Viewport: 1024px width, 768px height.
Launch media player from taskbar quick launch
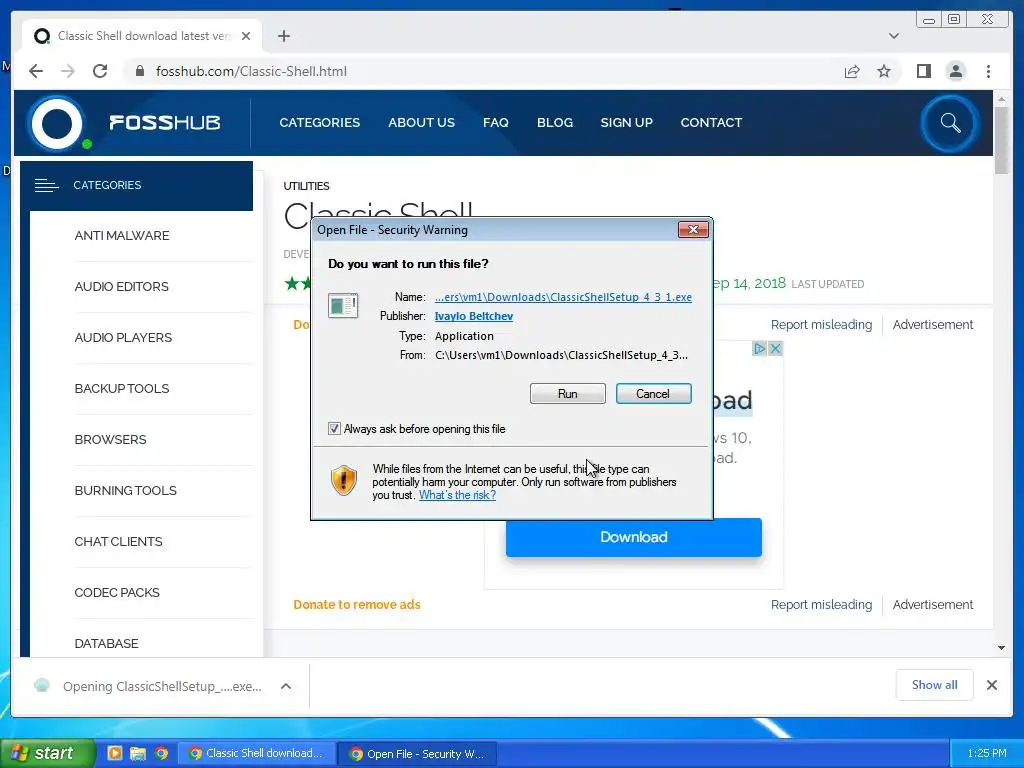coord(114,754)
